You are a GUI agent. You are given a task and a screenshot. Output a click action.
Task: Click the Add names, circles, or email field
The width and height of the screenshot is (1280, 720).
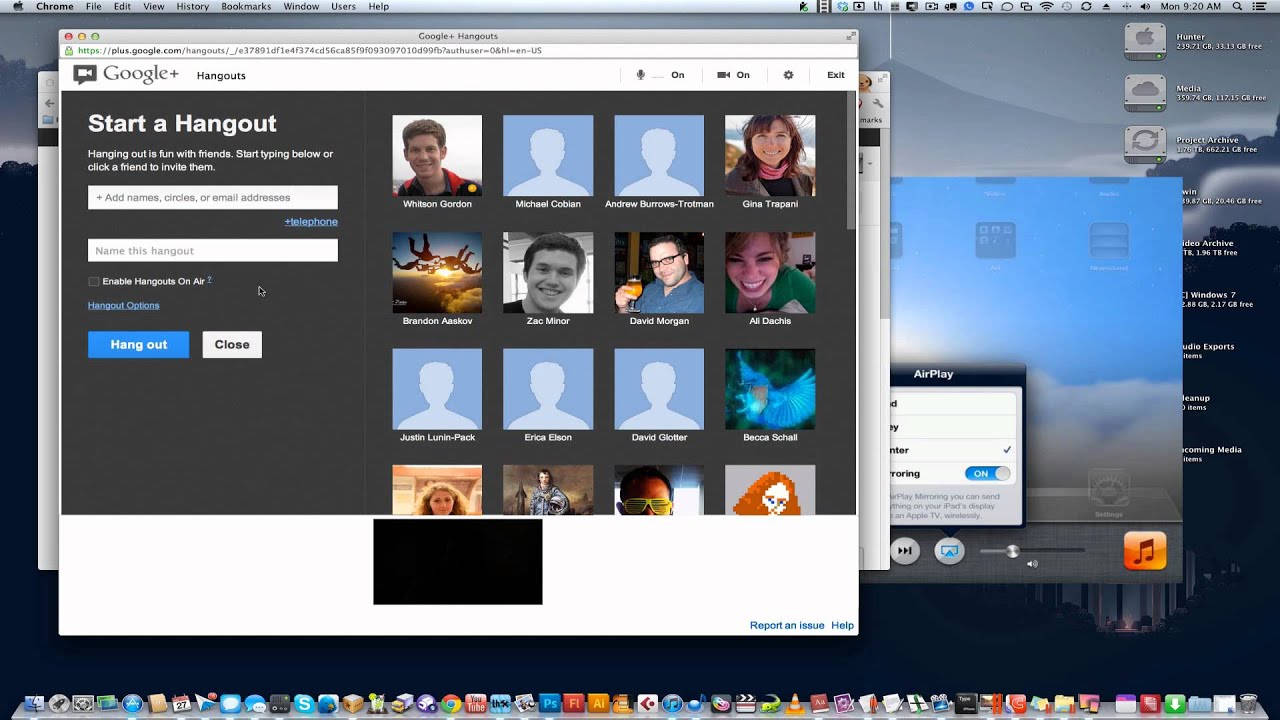point(213,197)
